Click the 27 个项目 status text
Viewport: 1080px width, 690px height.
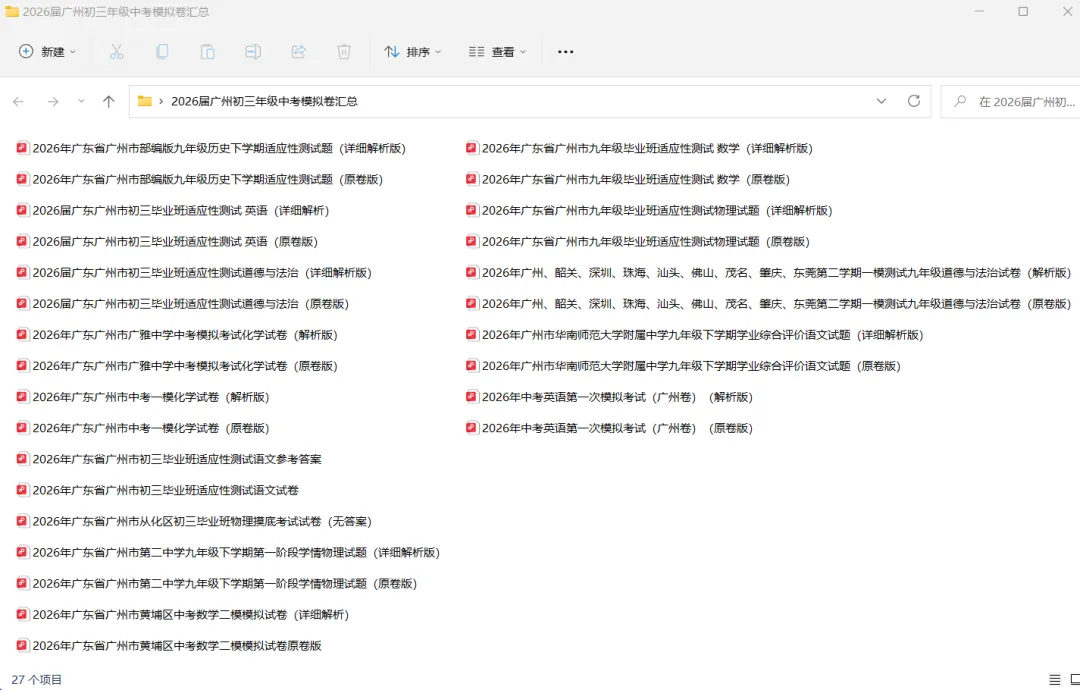(37, 680)
